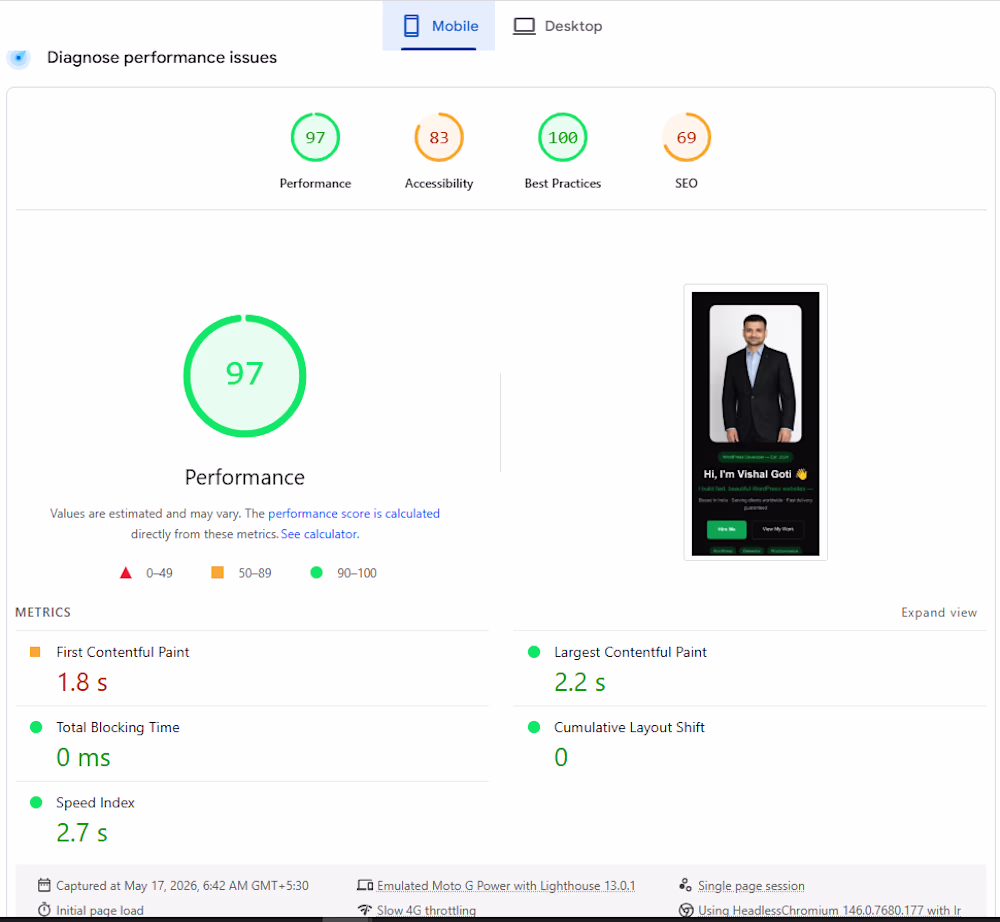Screen dimensions: 1000x922
Task: Click the green Largest Contentful Paint indicator
Action: point(534,652)
